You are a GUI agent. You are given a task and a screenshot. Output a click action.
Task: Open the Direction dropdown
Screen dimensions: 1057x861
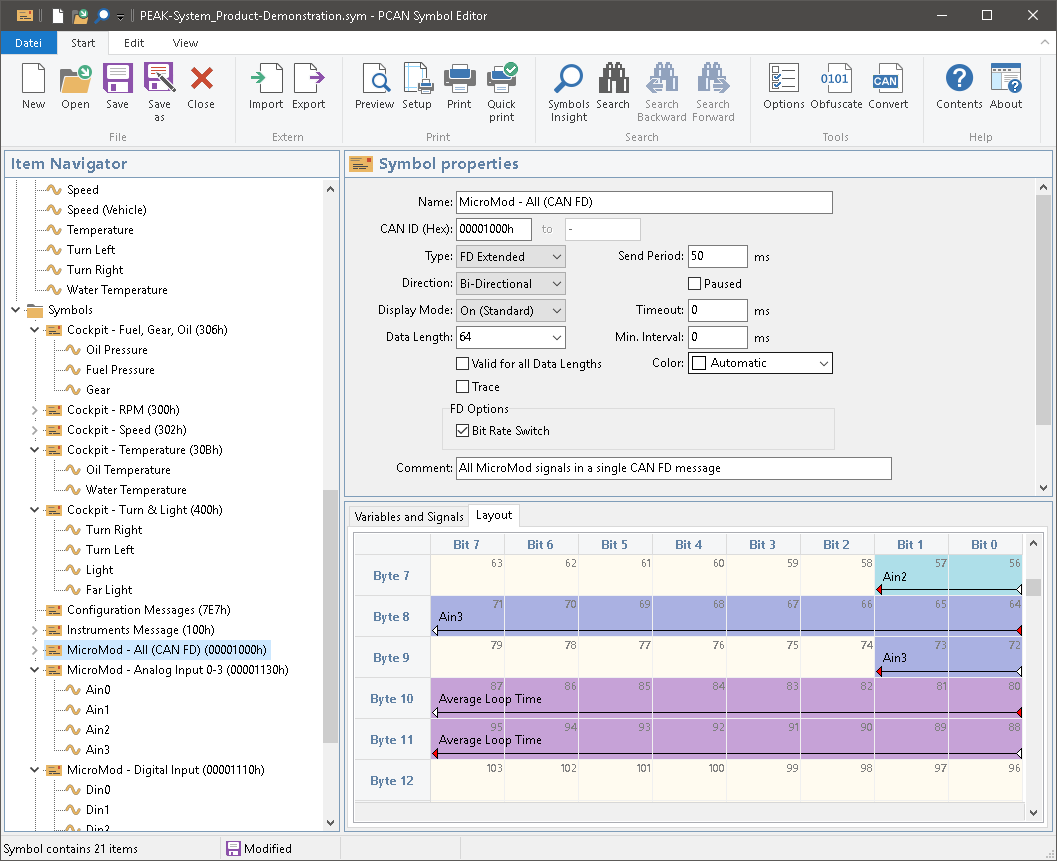[510, 284]
